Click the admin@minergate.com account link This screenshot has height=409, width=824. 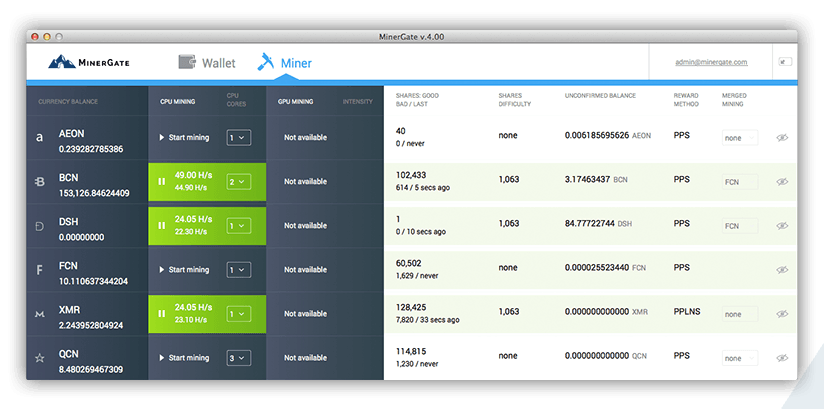711,62
